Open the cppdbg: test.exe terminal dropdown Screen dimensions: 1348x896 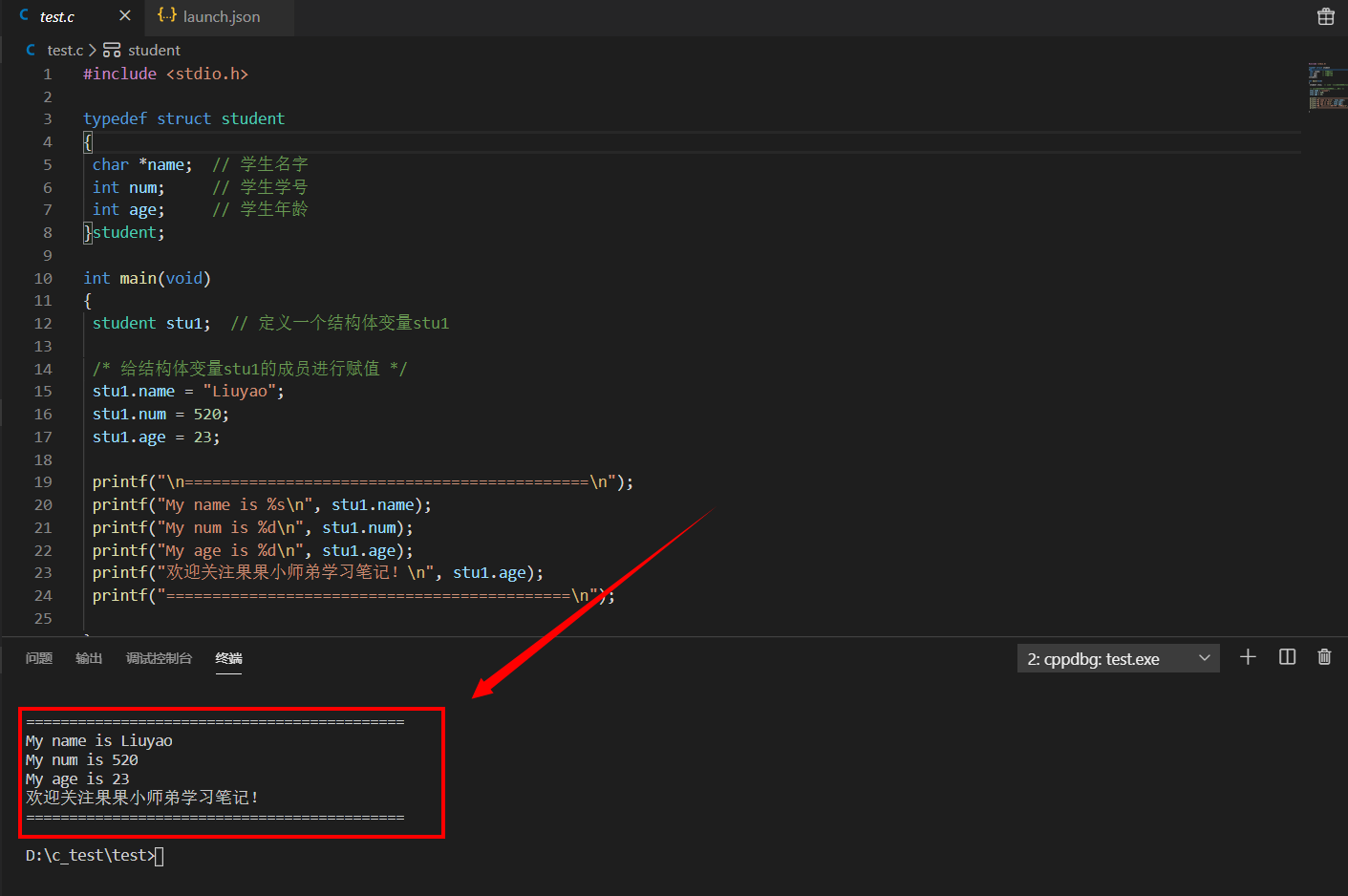pos(1118,658)
